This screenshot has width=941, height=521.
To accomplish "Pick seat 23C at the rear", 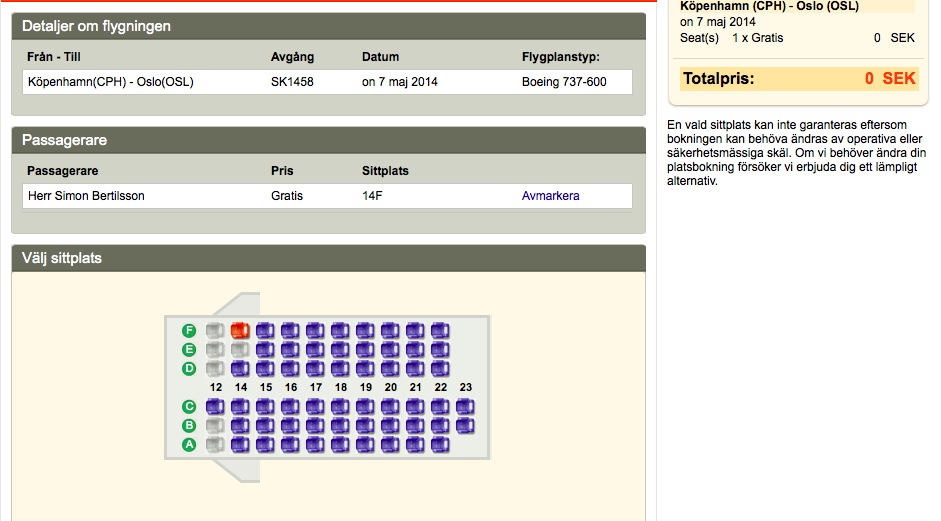I will pos(465,407).
